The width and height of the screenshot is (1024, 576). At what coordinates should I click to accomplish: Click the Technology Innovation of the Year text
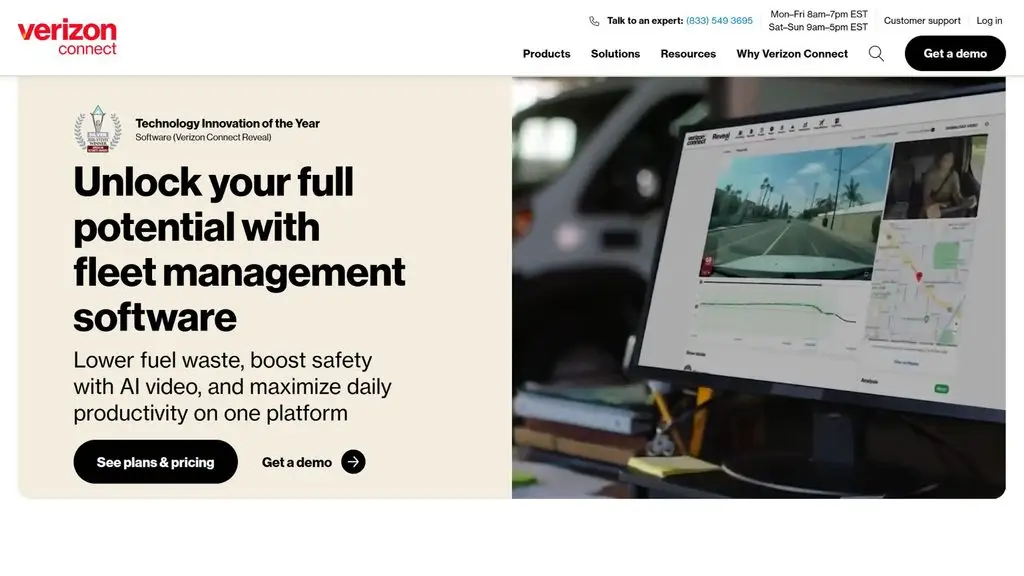point(227,123)
